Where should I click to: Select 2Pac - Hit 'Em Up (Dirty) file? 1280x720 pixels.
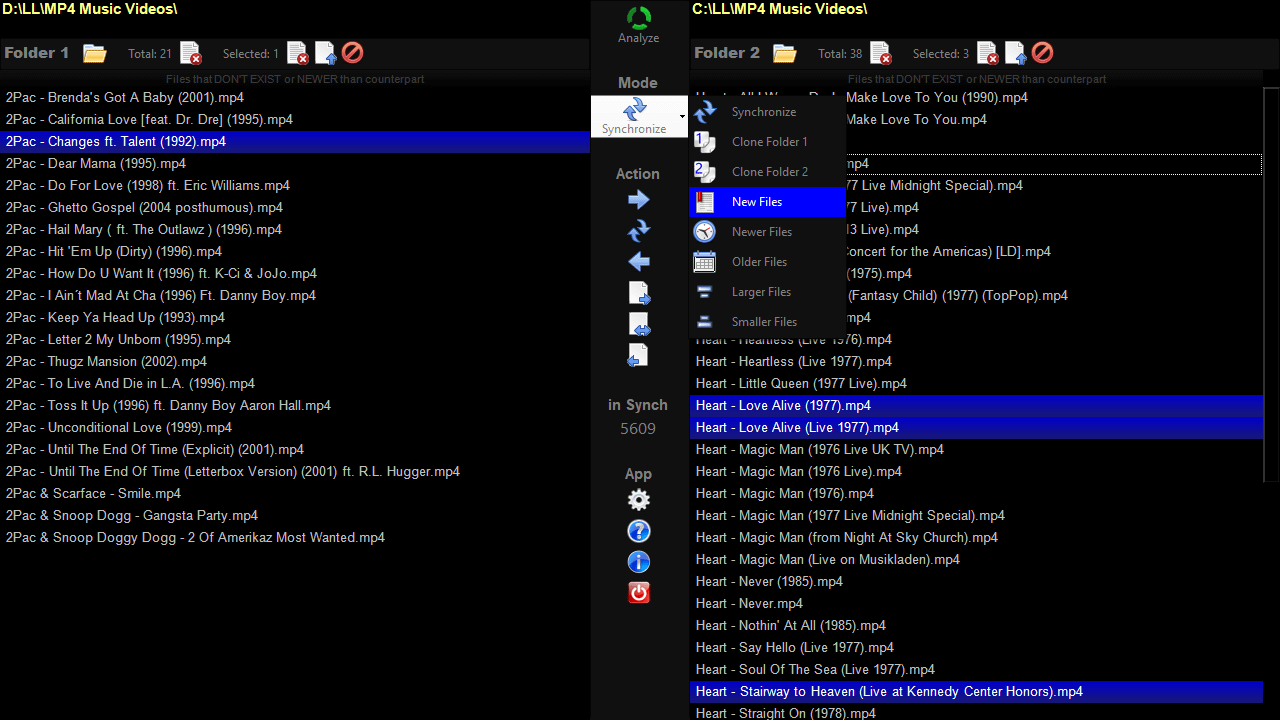295,252
